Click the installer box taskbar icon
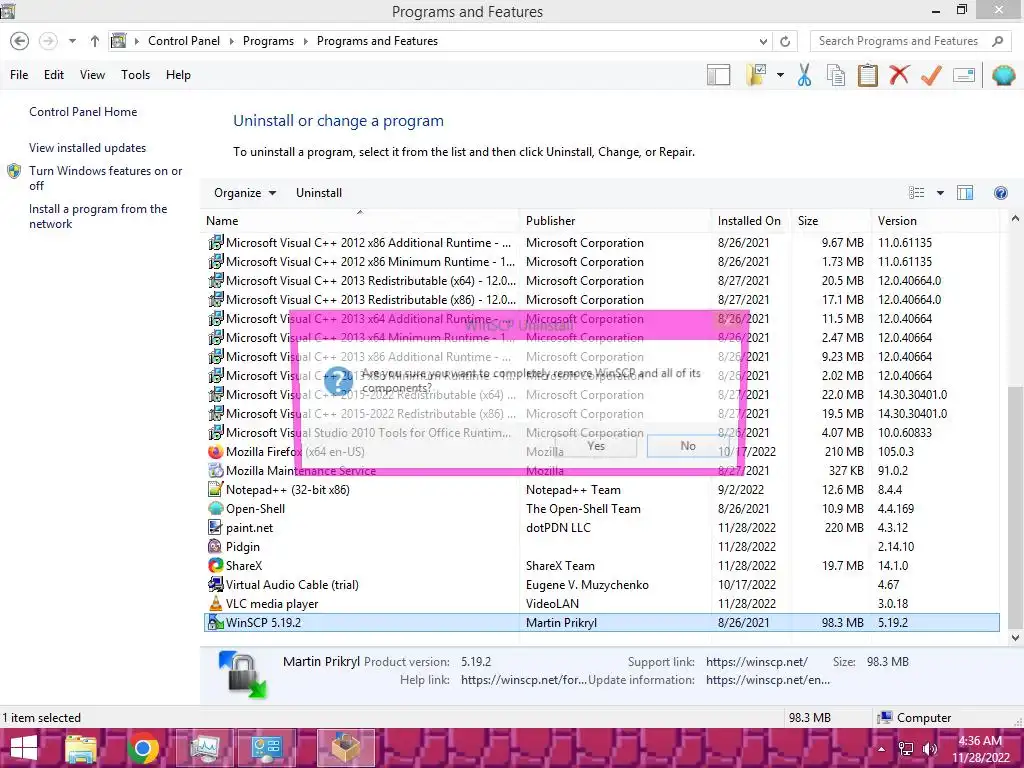 point(345,748)
